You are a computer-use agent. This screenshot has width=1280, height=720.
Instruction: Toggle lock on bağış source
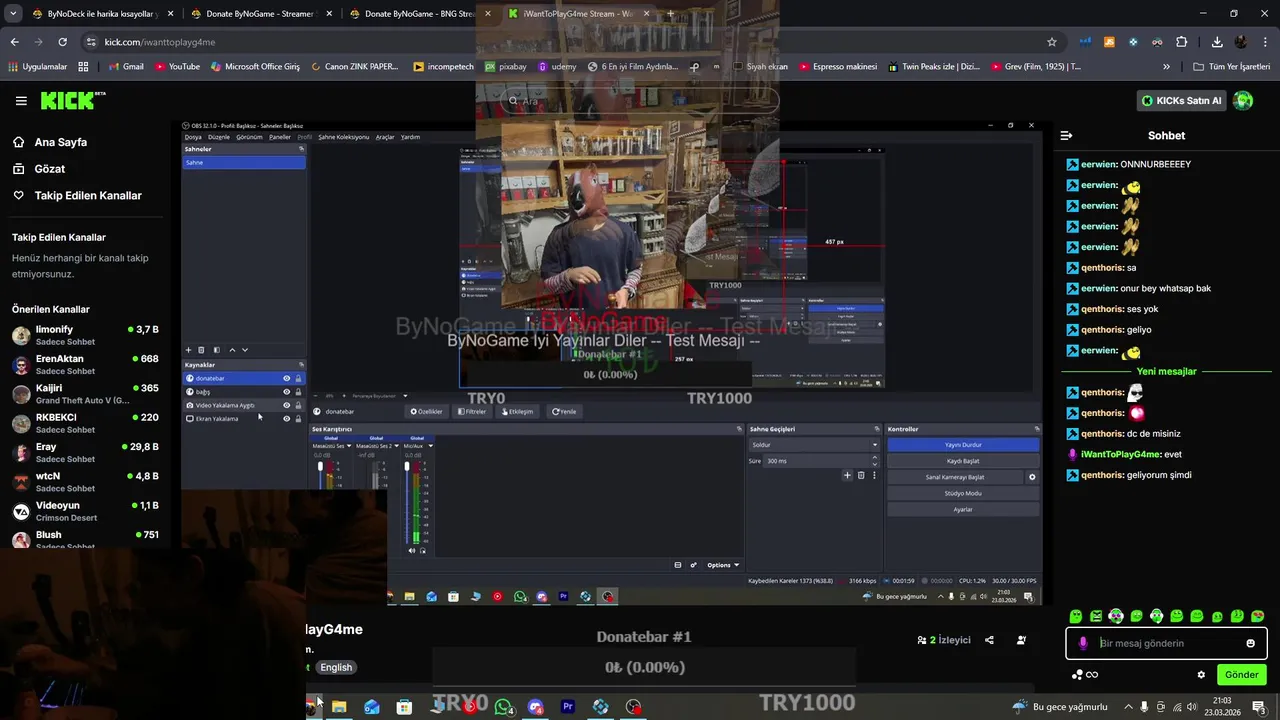[298, 392]
